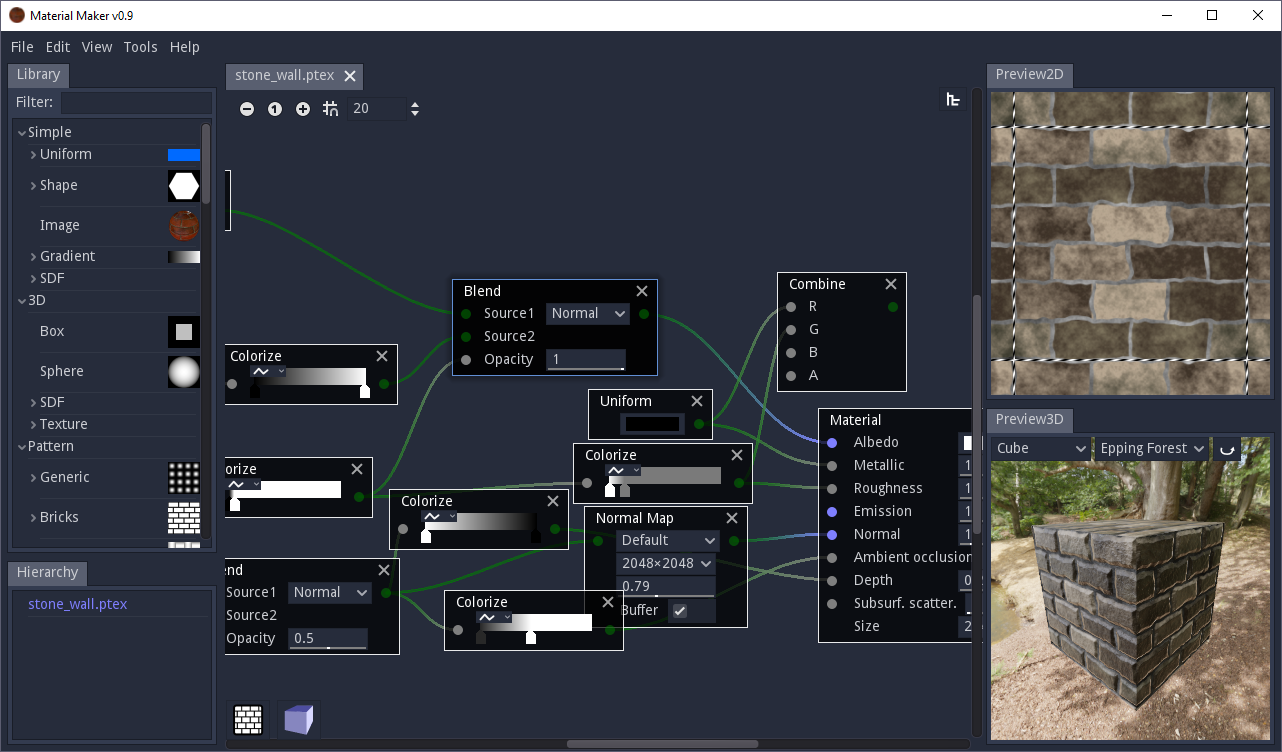Reset graph zoom to 1:1

275,109
